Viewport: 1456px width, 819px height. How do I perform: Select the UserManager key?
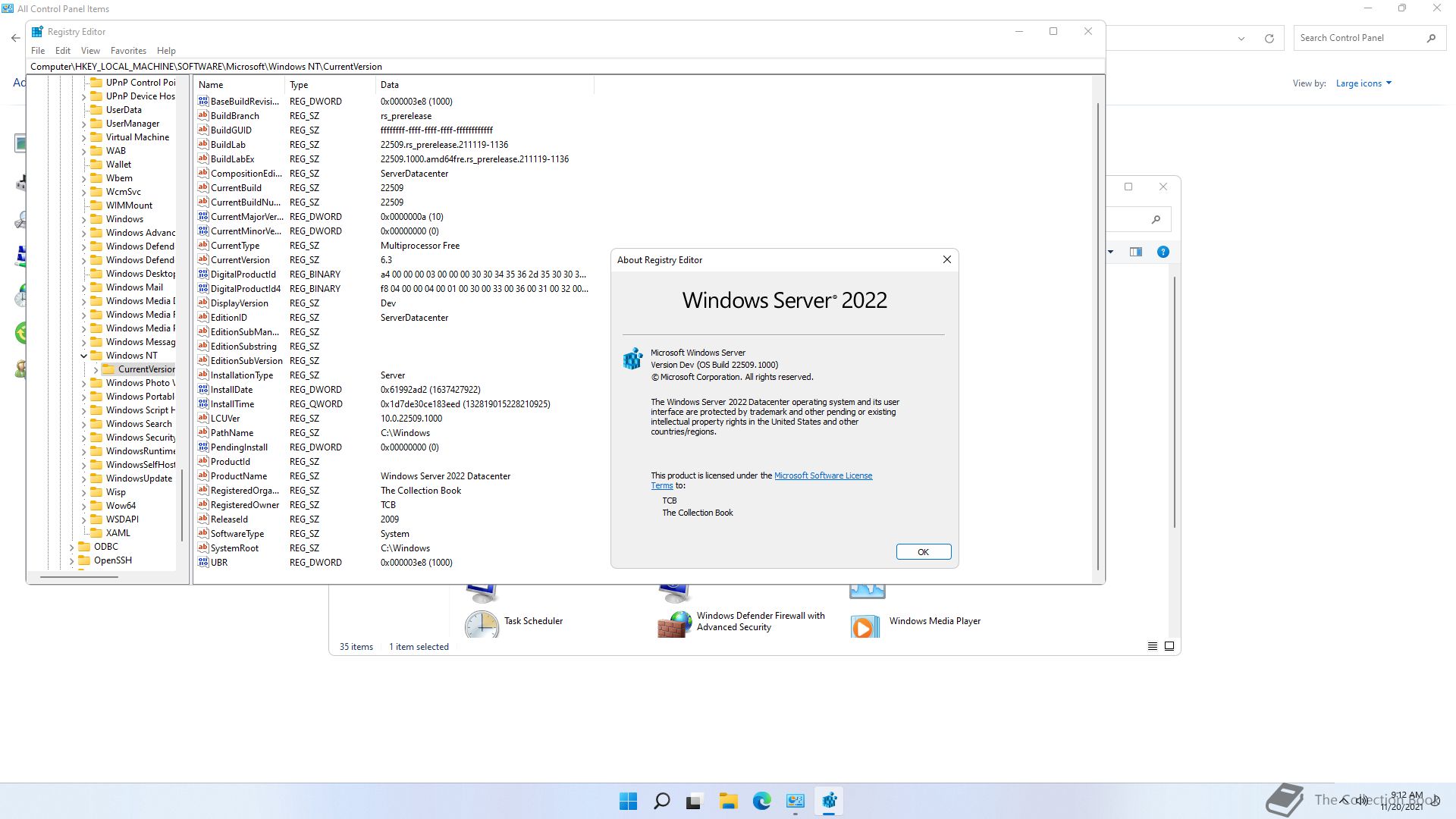coord(133,124)
